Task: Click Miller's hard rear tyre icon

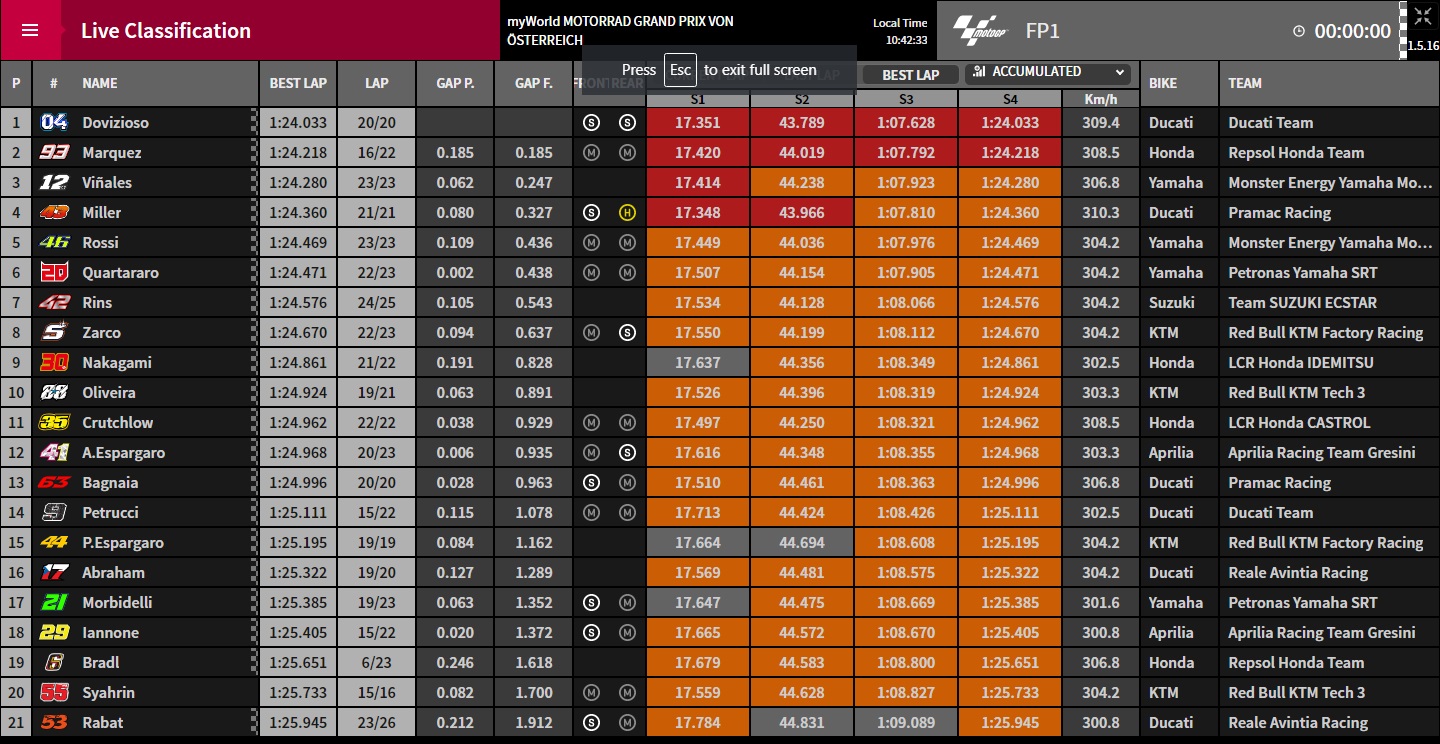Action: pos(627,212)
